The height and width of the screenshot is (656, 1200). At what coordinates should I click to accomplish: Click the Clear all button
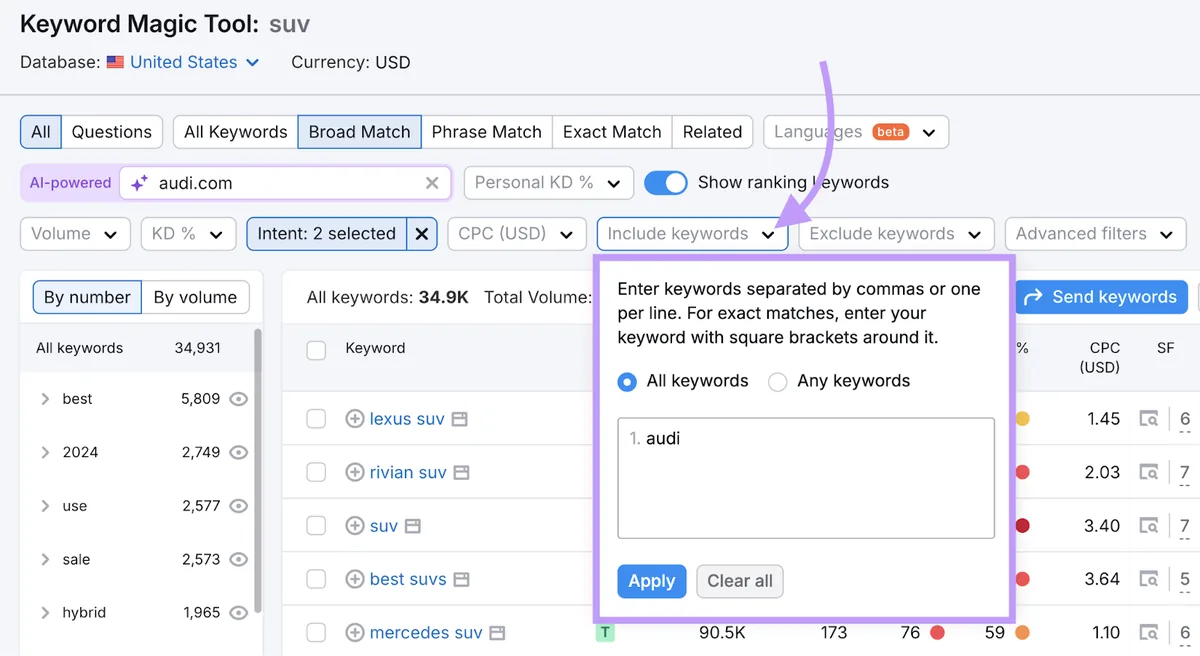(x=740, y=581)
